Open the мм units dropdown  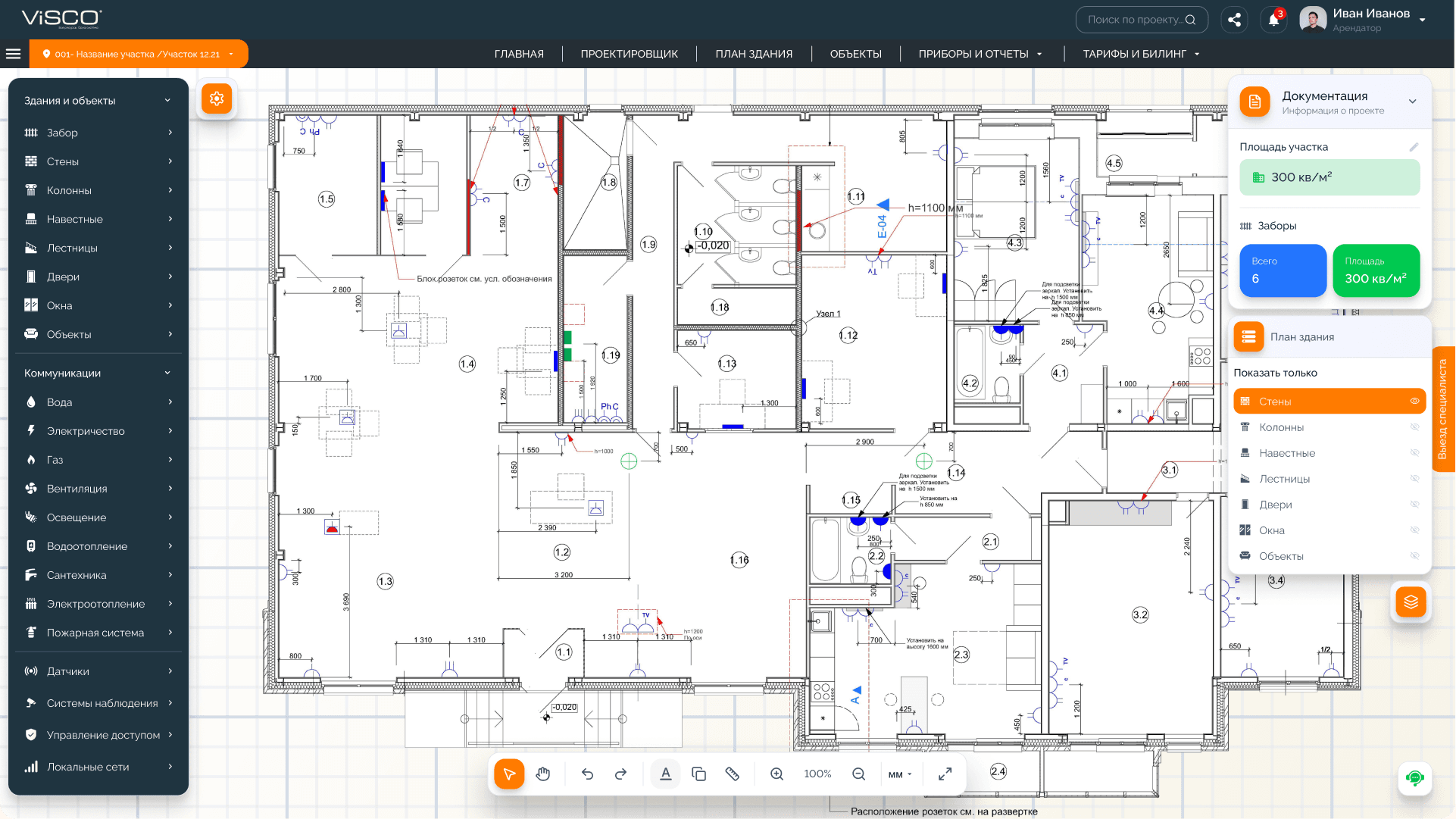[900, 774]
